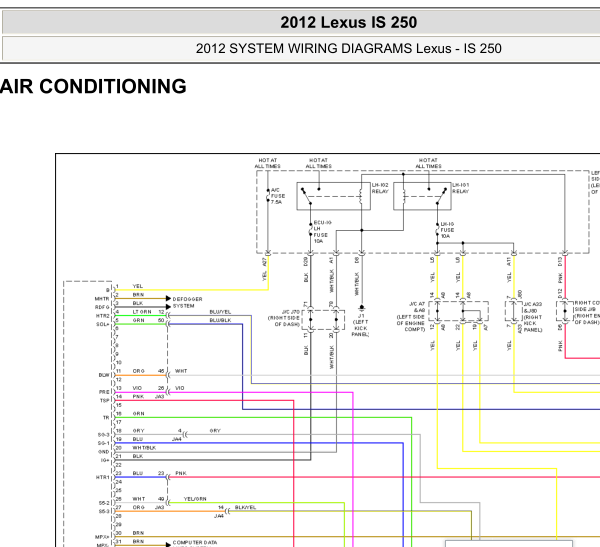Select the "BLU/YEL" wire color label
The image size is (600, 547).
(x=220, y=312)
